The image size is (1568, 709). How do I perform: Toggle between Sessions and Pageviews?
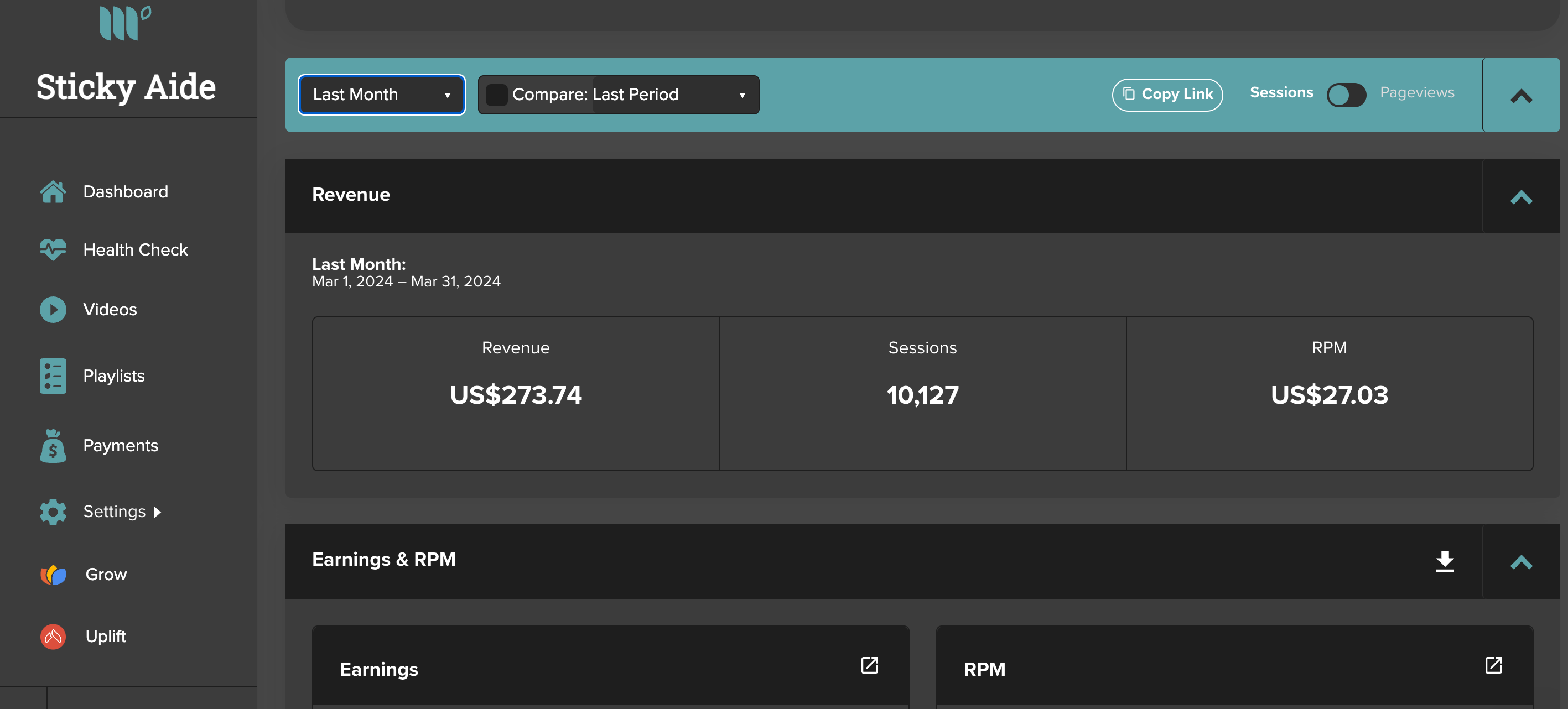1346,95
